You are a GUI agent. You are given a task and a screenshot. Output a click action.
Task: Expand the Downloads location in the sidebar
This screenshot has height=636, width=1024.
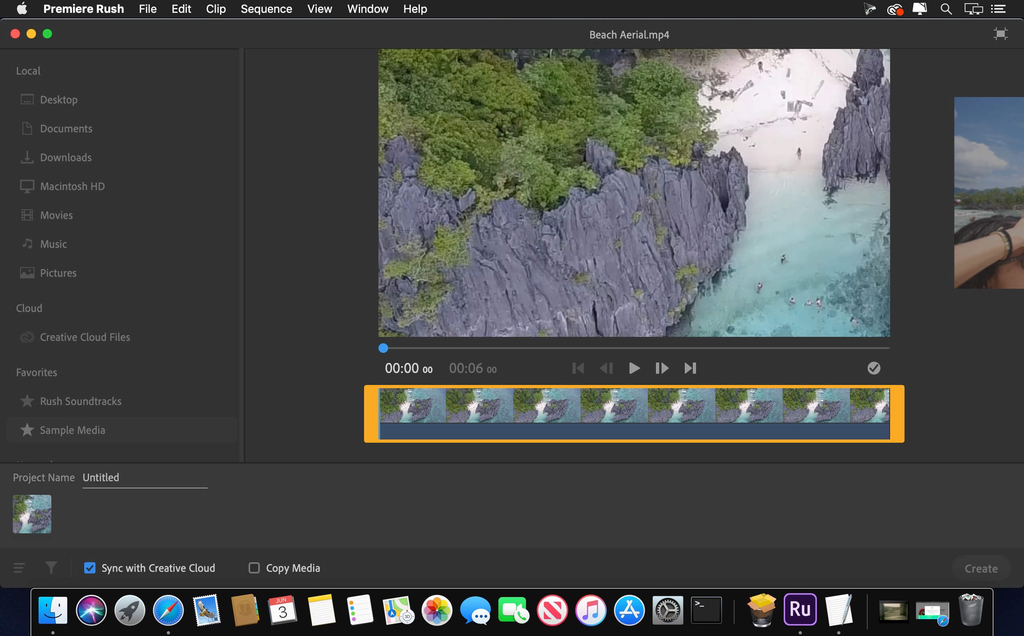click(x=64, y=157)
